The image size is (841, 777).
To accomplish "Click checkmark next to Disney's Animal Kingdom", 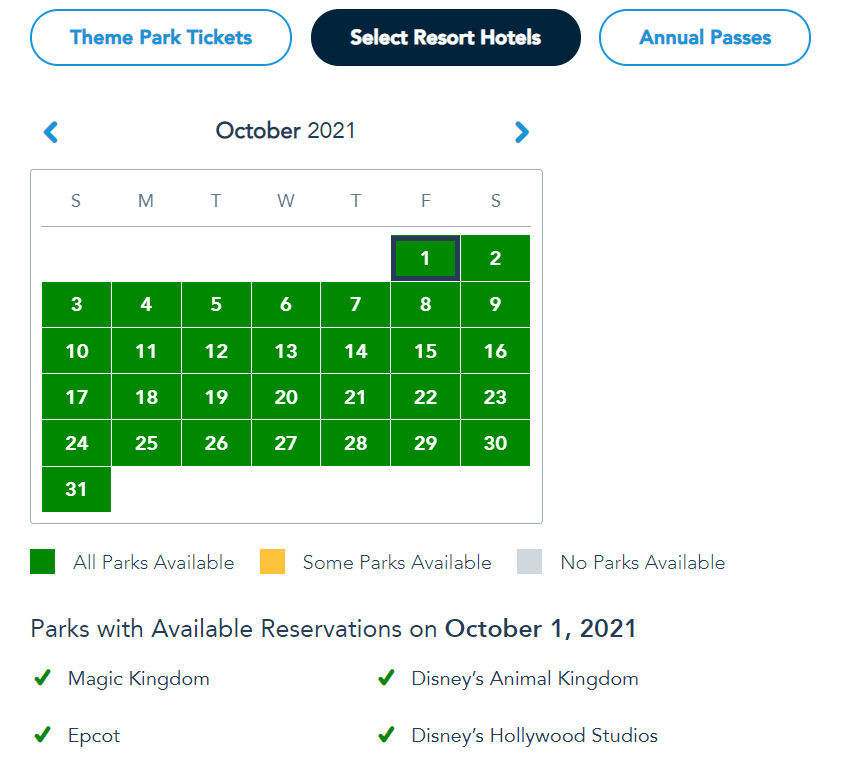I will coord(386,679).
